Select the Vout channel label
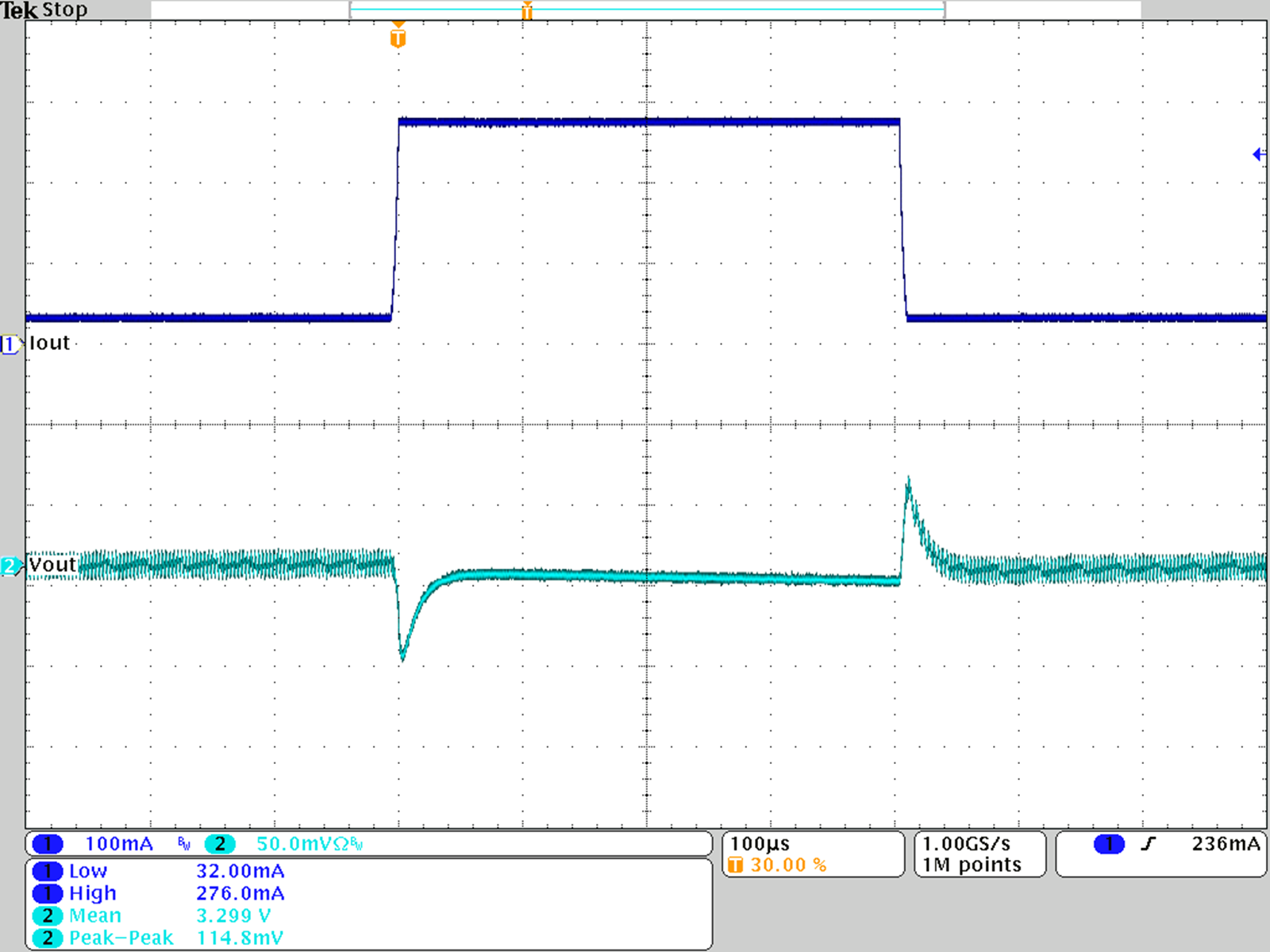This screenshot has width=1270, height=952. coord(51,564)
